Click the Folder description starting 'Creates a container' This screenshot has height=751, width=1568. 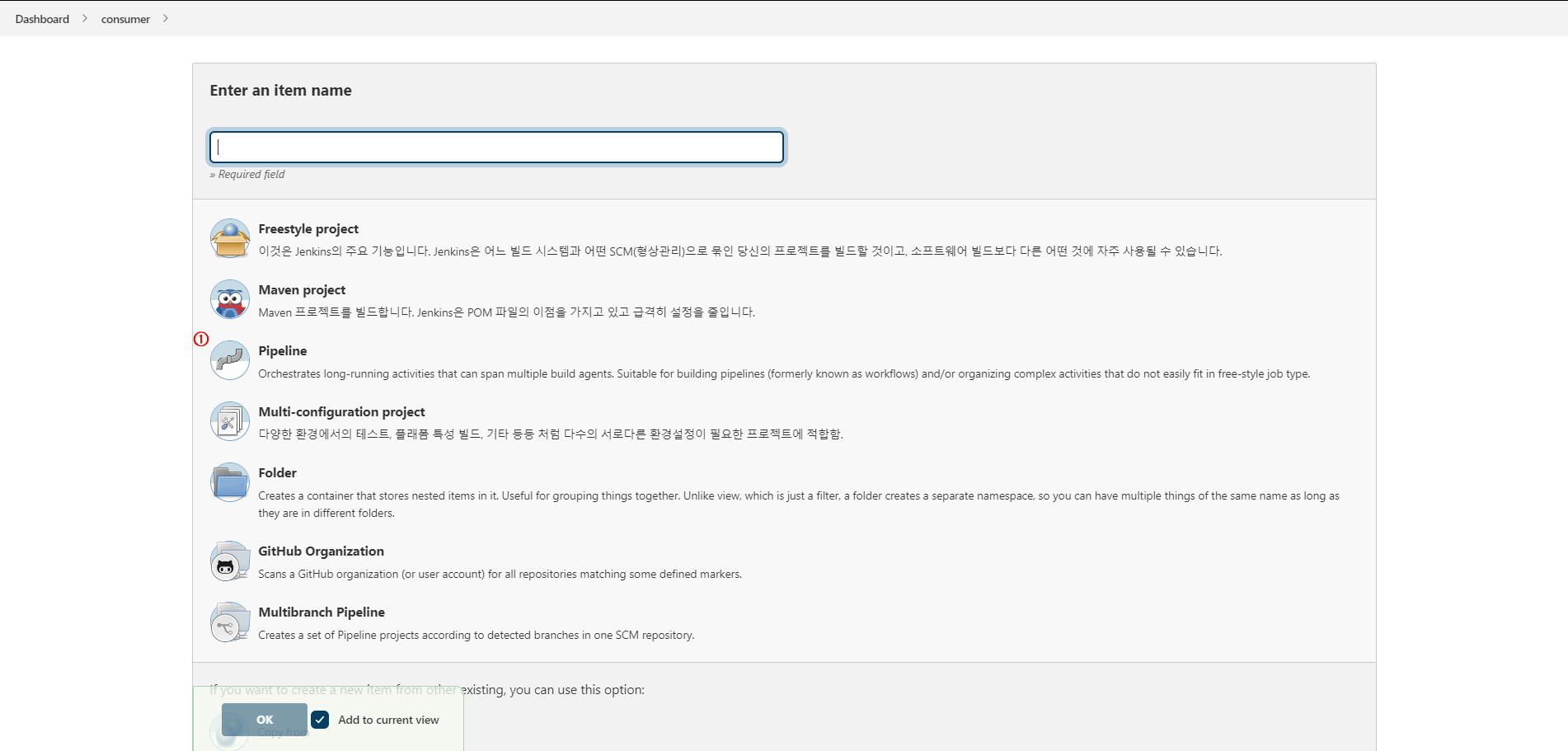pos(799,505)
